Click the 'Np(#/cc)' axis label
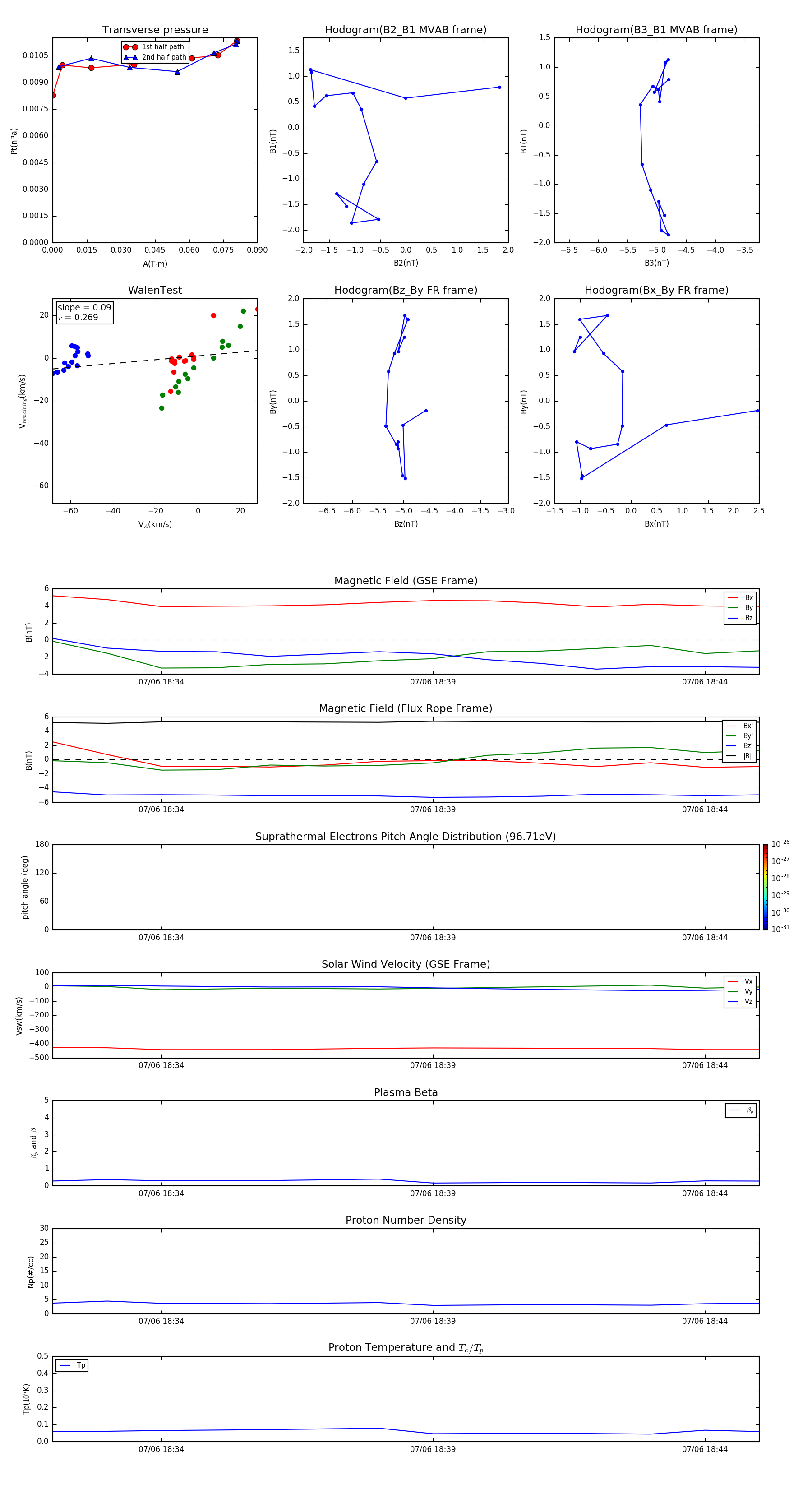 [31, 1272]
